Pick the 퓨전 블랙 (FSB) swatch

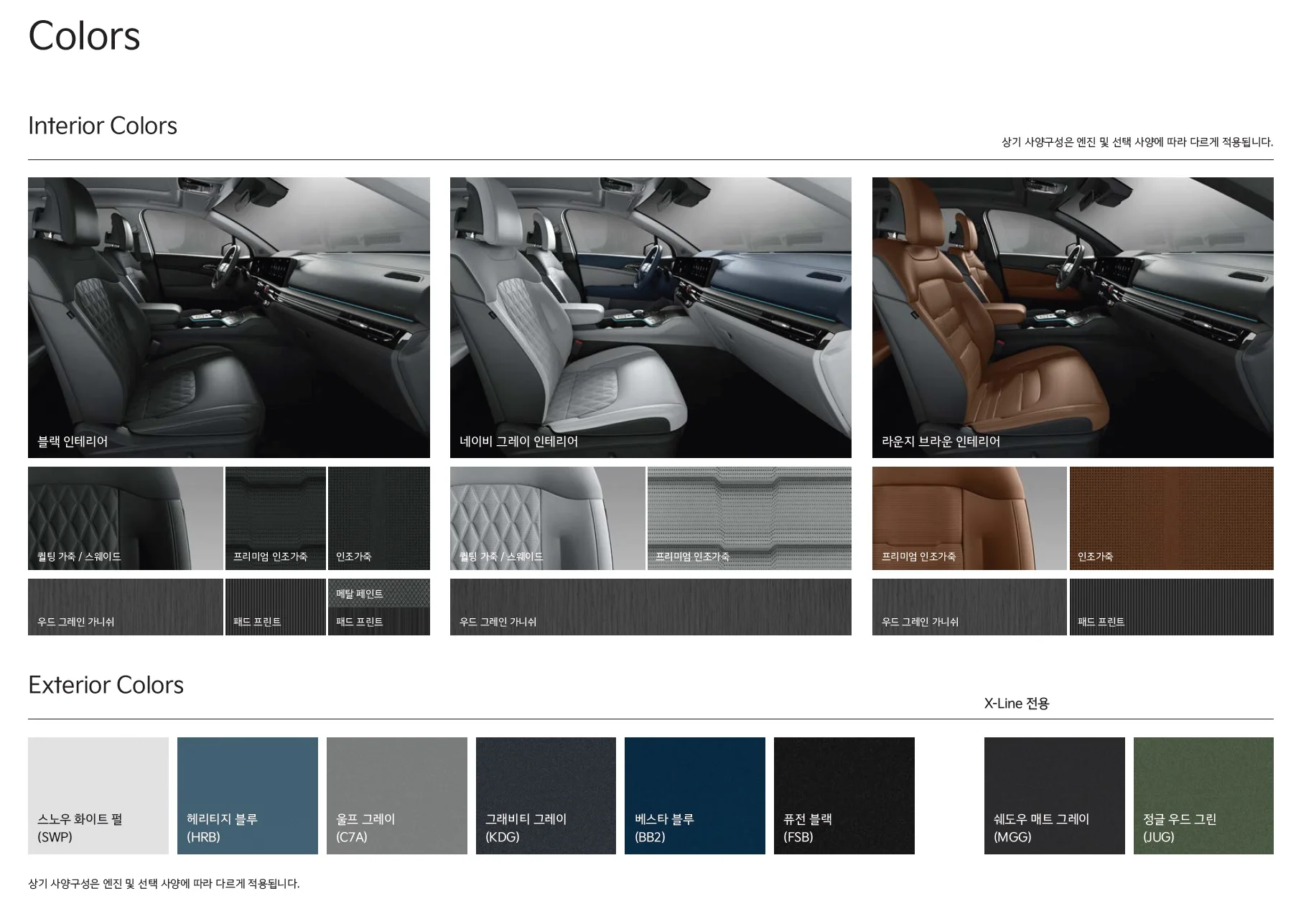pos(844,795)
